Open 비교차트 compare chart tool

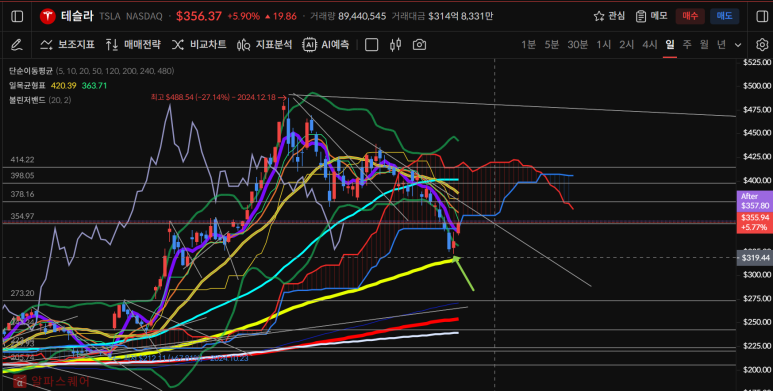(199, 45)
